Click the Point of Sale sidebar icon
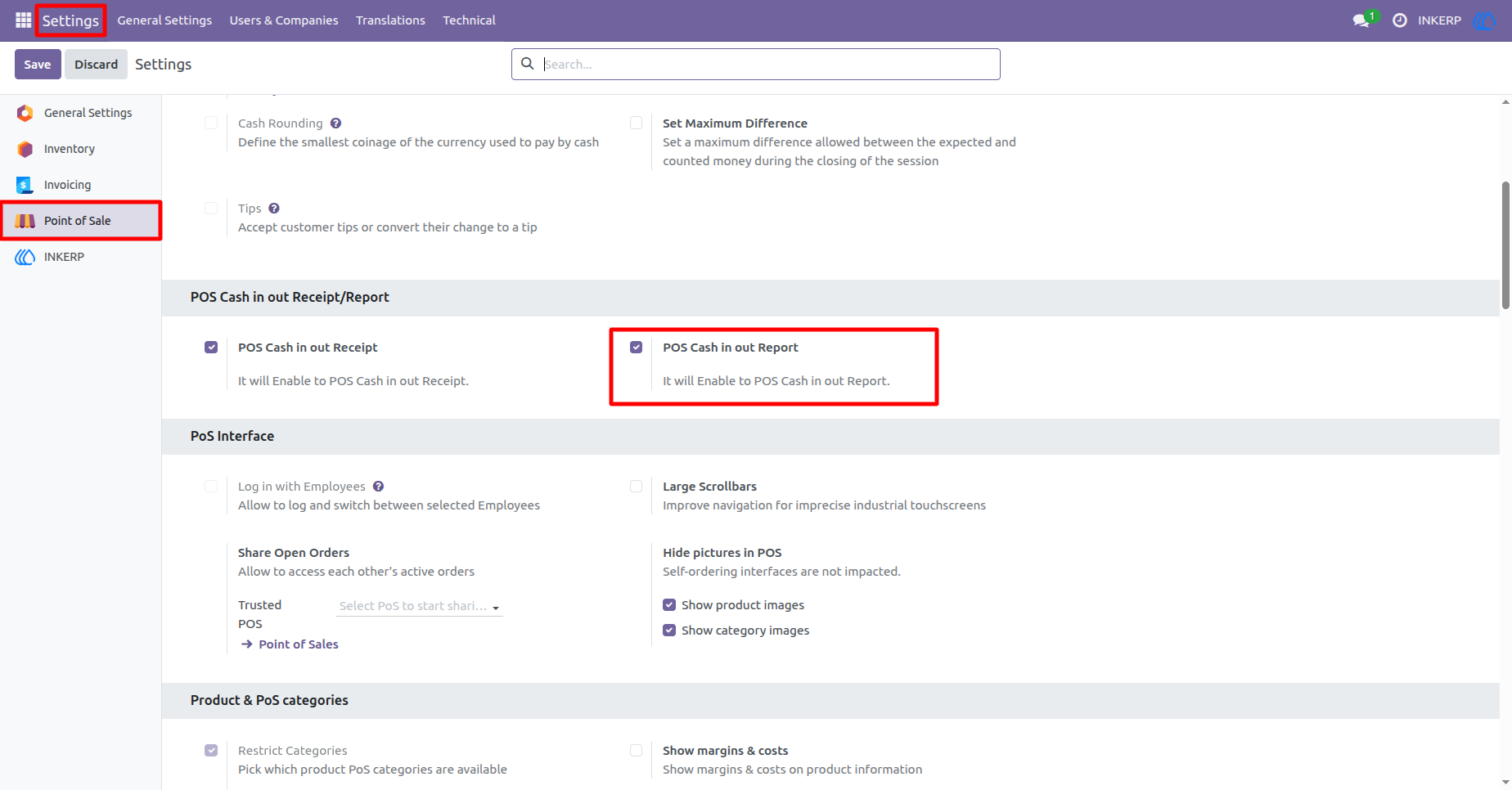Image resolution: width=1512 pixels, height=790 pixels. click(25, 221)
